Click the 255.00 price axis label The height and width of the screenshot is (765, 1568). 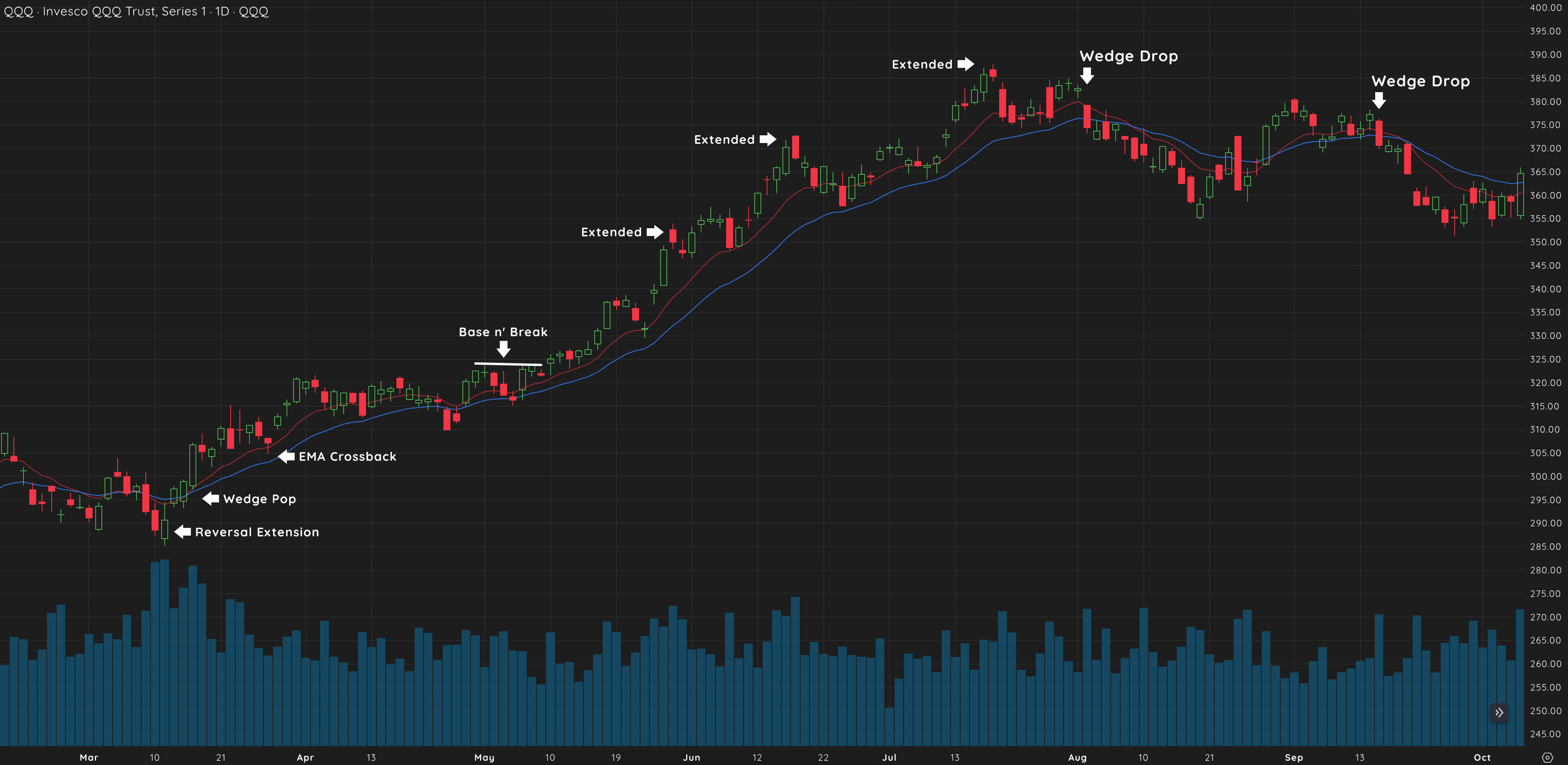tap(1545, 687)
